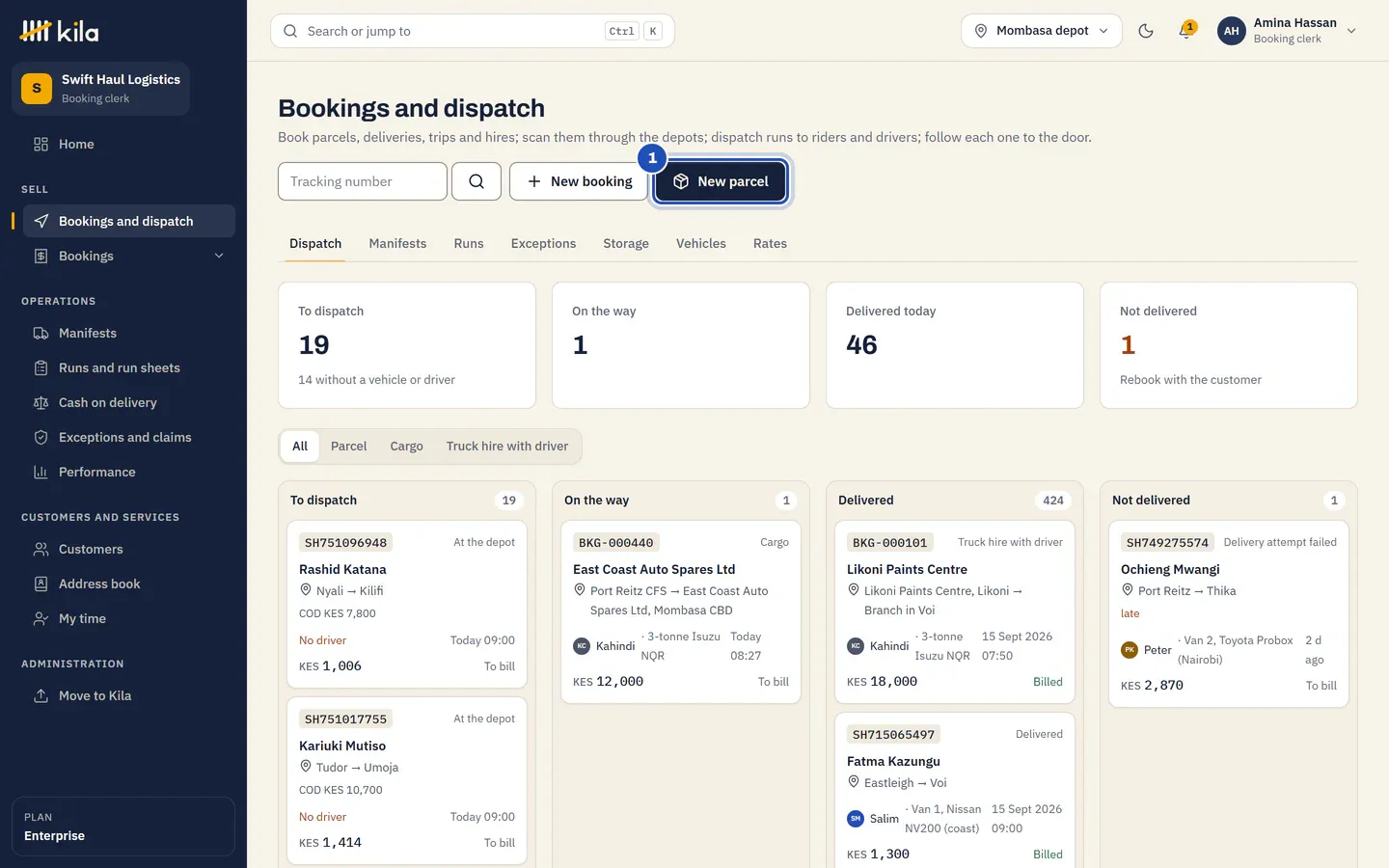Open Manifests truck icon in sidebar

click(41, 334)
